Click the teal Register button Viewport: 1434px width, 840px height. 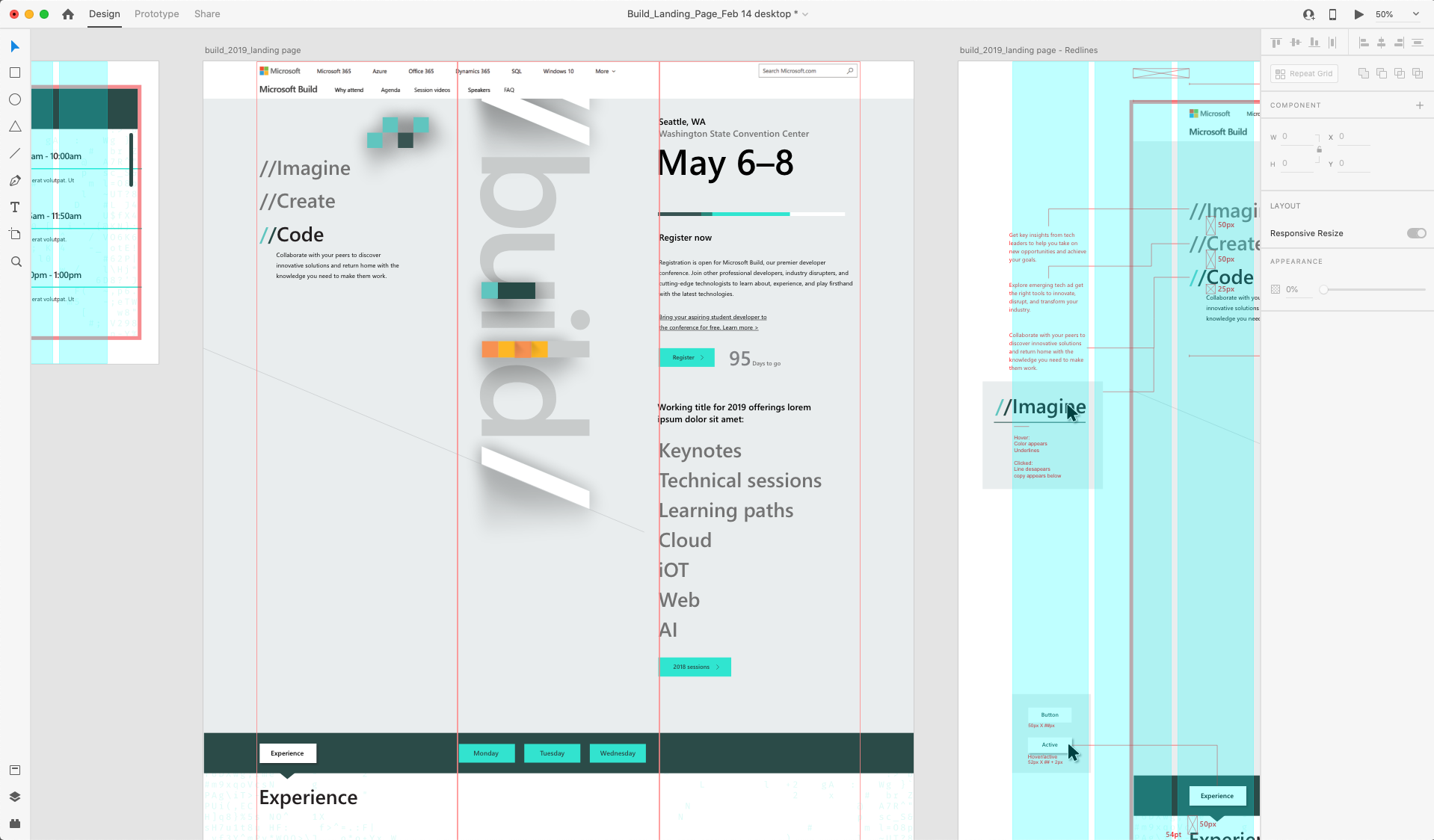click(686, 357)
